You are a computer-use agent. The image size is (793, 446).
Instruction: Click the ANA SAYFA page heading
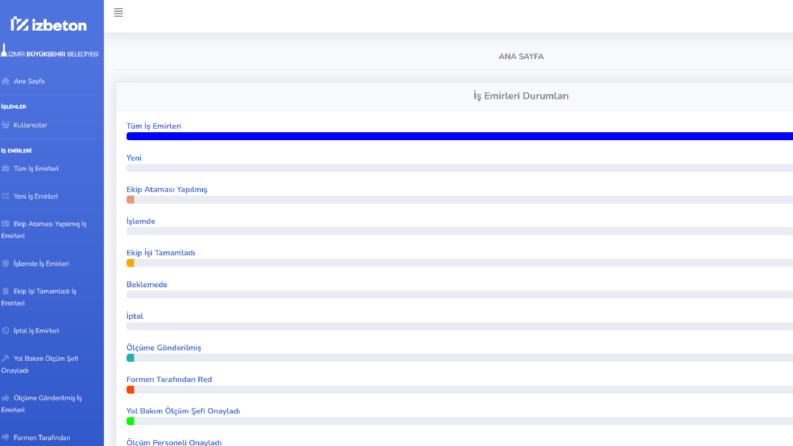521,56
